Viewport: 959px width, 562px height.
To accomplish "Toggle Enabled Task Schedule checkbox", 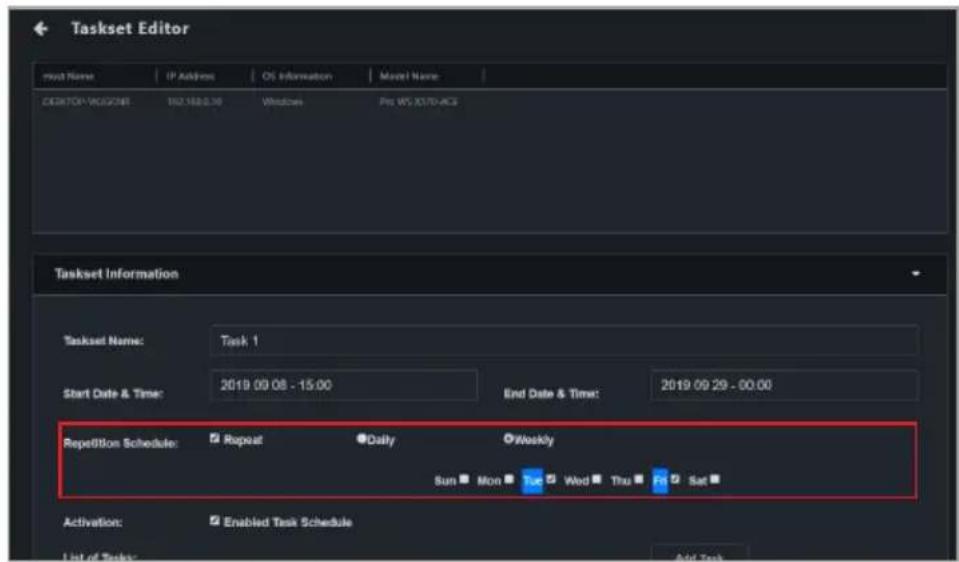I will point(215,521).
